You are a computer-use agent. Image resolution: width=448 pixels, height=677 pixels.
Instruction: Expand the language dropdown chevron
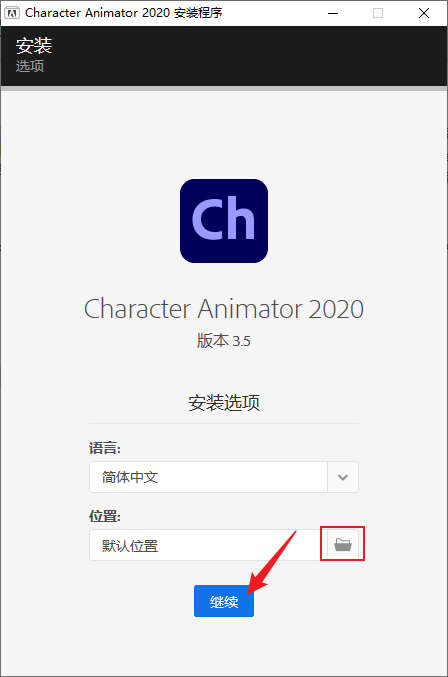point(343,477)
